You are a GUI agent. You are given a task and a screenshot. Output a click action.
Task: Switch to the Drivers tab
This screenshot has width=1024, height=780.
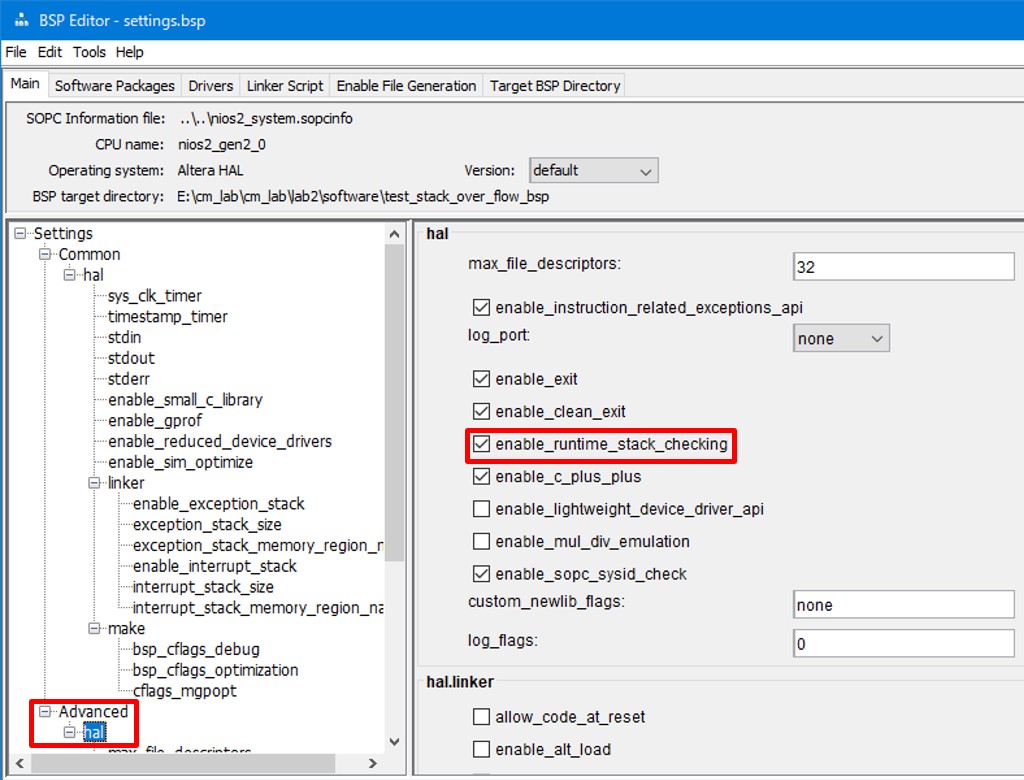[x=210, y=85]
